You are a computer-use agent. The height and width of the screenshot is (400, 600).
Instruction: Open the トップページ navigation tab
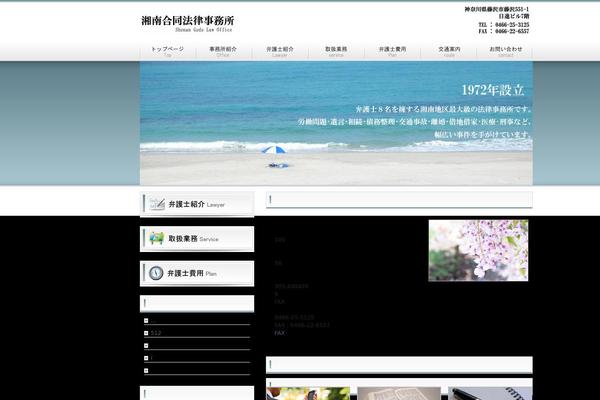click(x=168, y=51)
